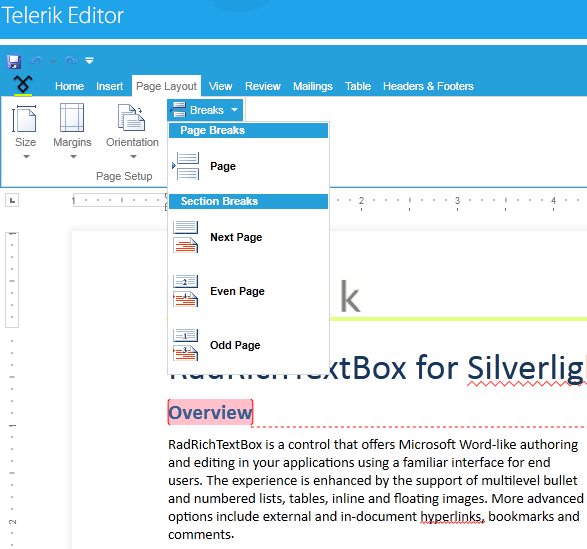Click the Even Page section icon
Image resolution: width=587 pixels, height=549 pixels.
pyautogui.click(x=186, y=291)
